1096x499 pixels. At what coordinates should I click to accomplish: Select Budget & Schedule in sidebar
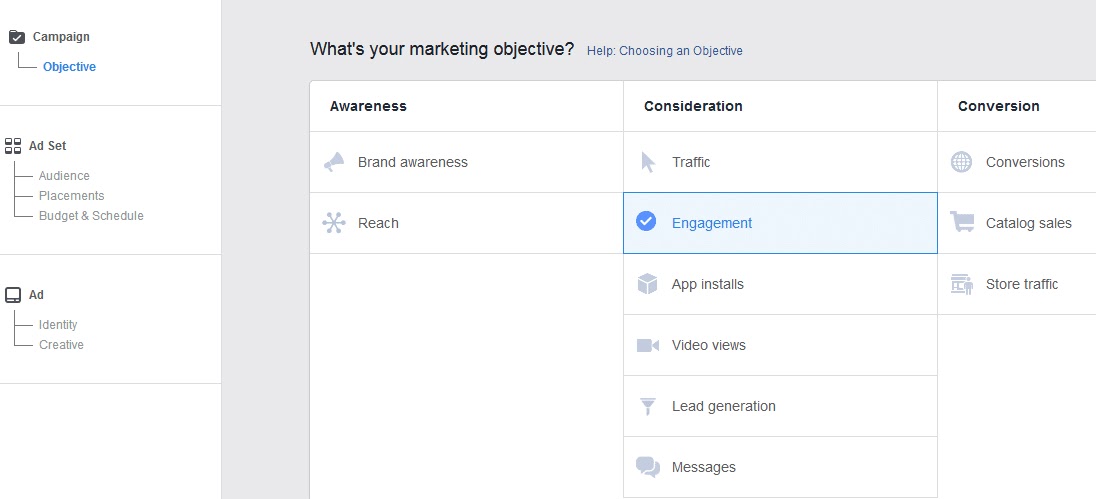91,216
